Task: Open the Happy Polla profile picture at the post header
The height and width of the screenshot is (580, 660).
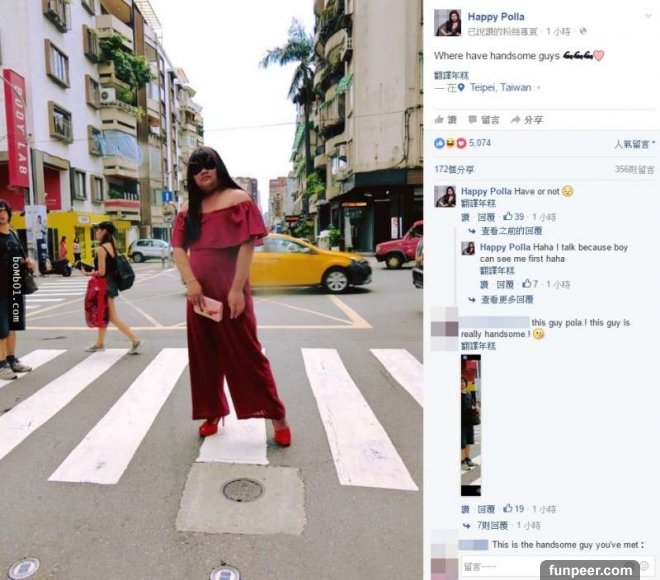Action: click(x=447, y=23)
